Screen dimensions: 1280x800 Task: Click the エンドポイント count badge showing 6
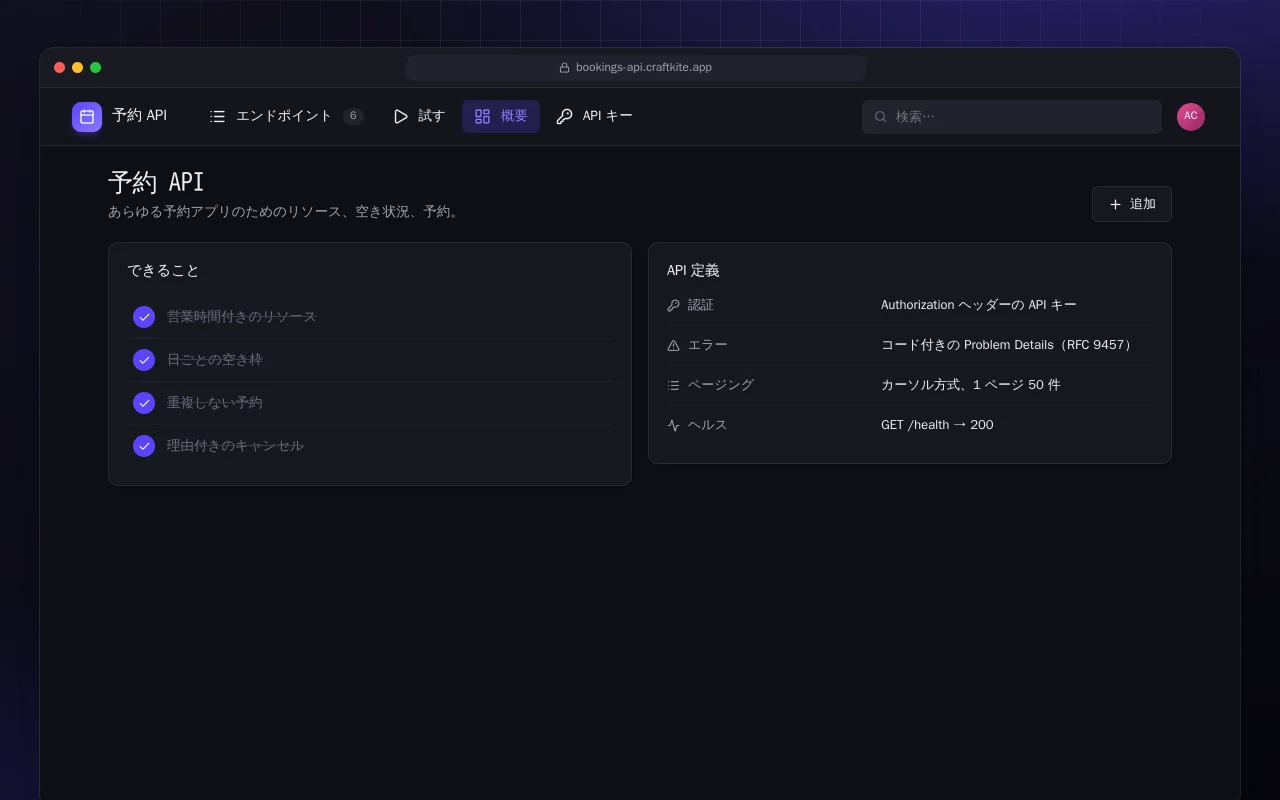353,116
